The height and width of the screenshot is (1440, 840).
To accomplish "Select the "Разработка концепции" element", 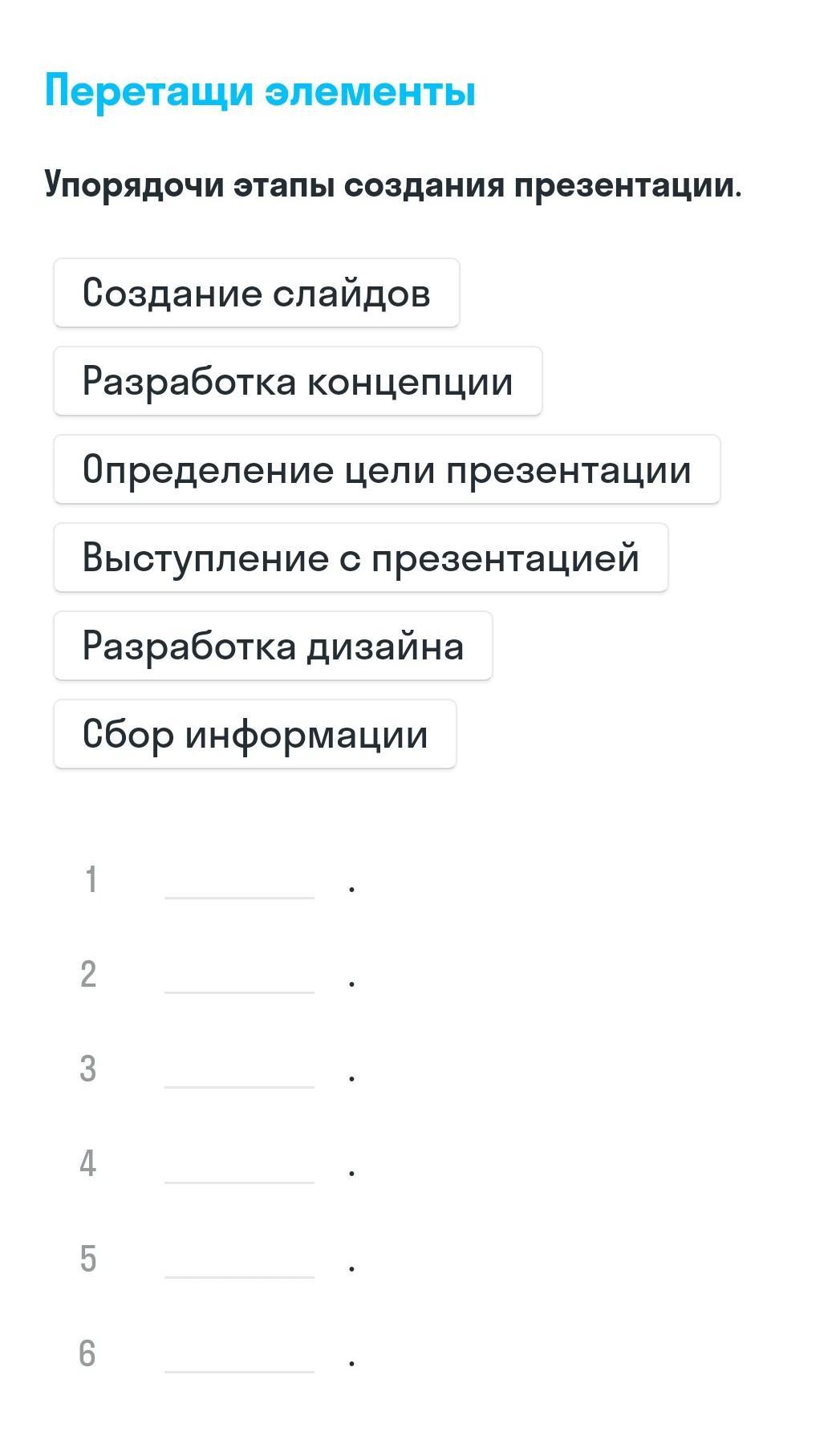I will pyautogui.click(x=298, y=381).
